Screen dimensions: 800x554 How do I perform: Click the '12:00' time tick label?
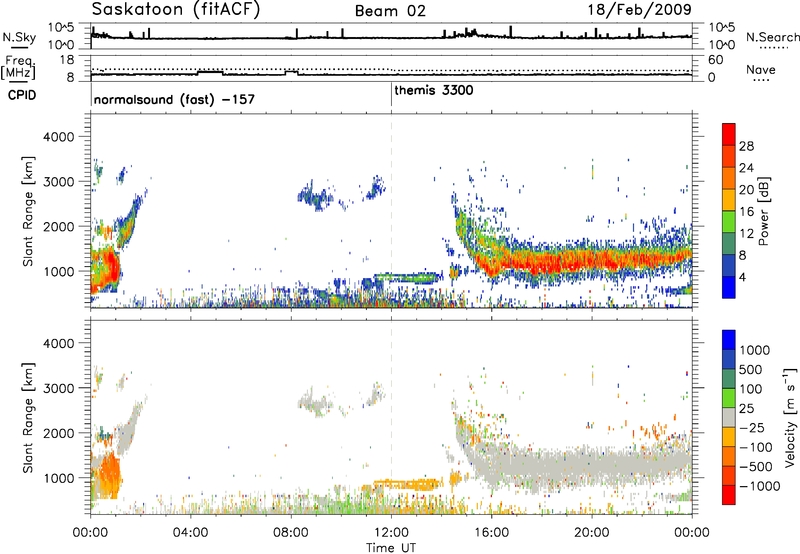(391, 533)
